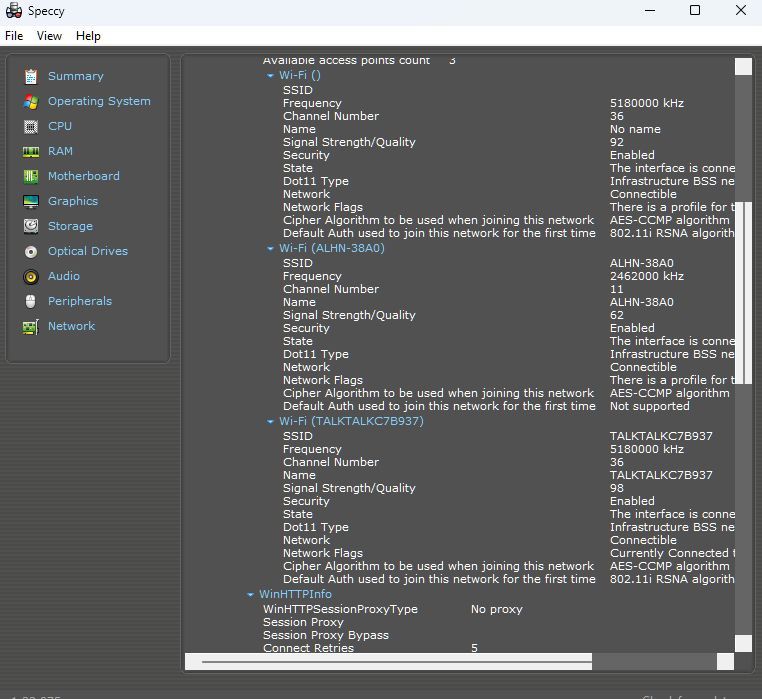Click the SSID value TALKTALKC7B937

661,436
